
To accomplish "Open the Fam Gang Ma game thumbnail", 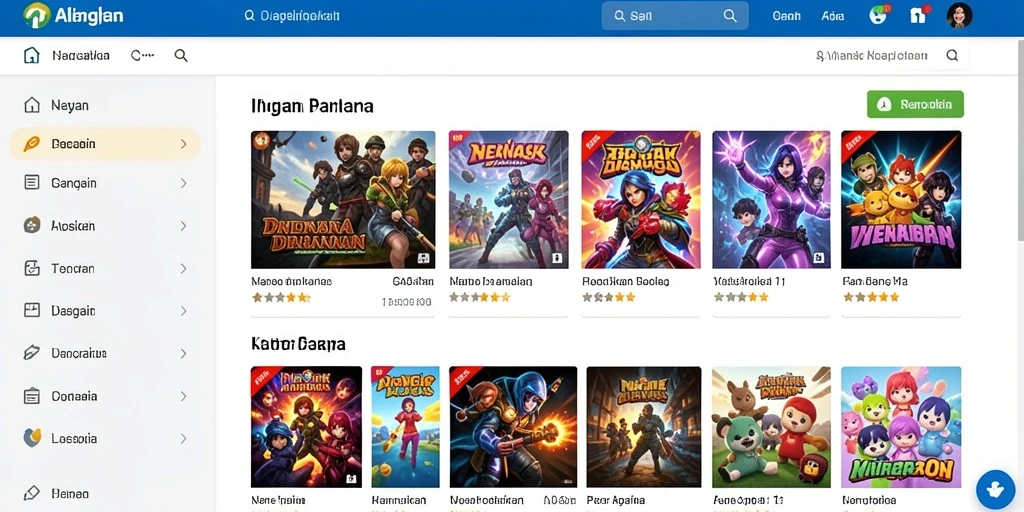I will [901, 200].
